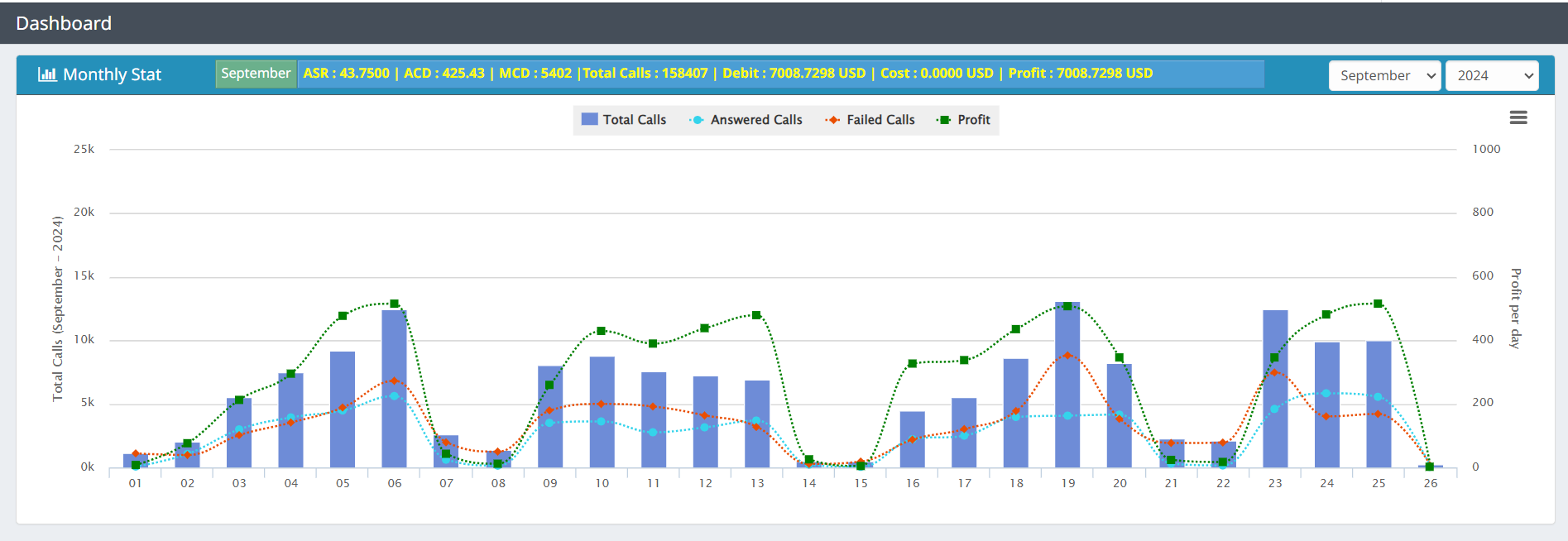Open the September month dropdown
The image size is (1568, 541).
point(1385,75)
